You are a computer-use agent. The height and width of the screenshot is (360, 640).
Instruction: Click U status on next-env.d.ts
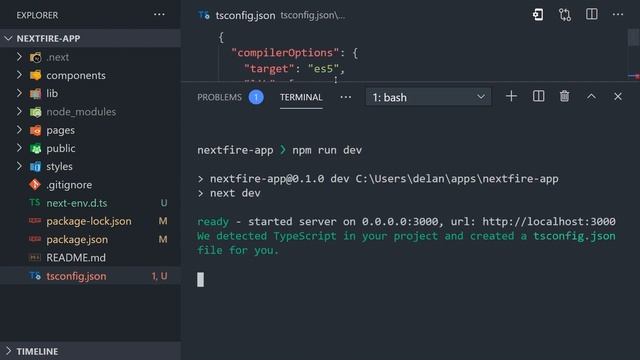(x=164, y=203)
